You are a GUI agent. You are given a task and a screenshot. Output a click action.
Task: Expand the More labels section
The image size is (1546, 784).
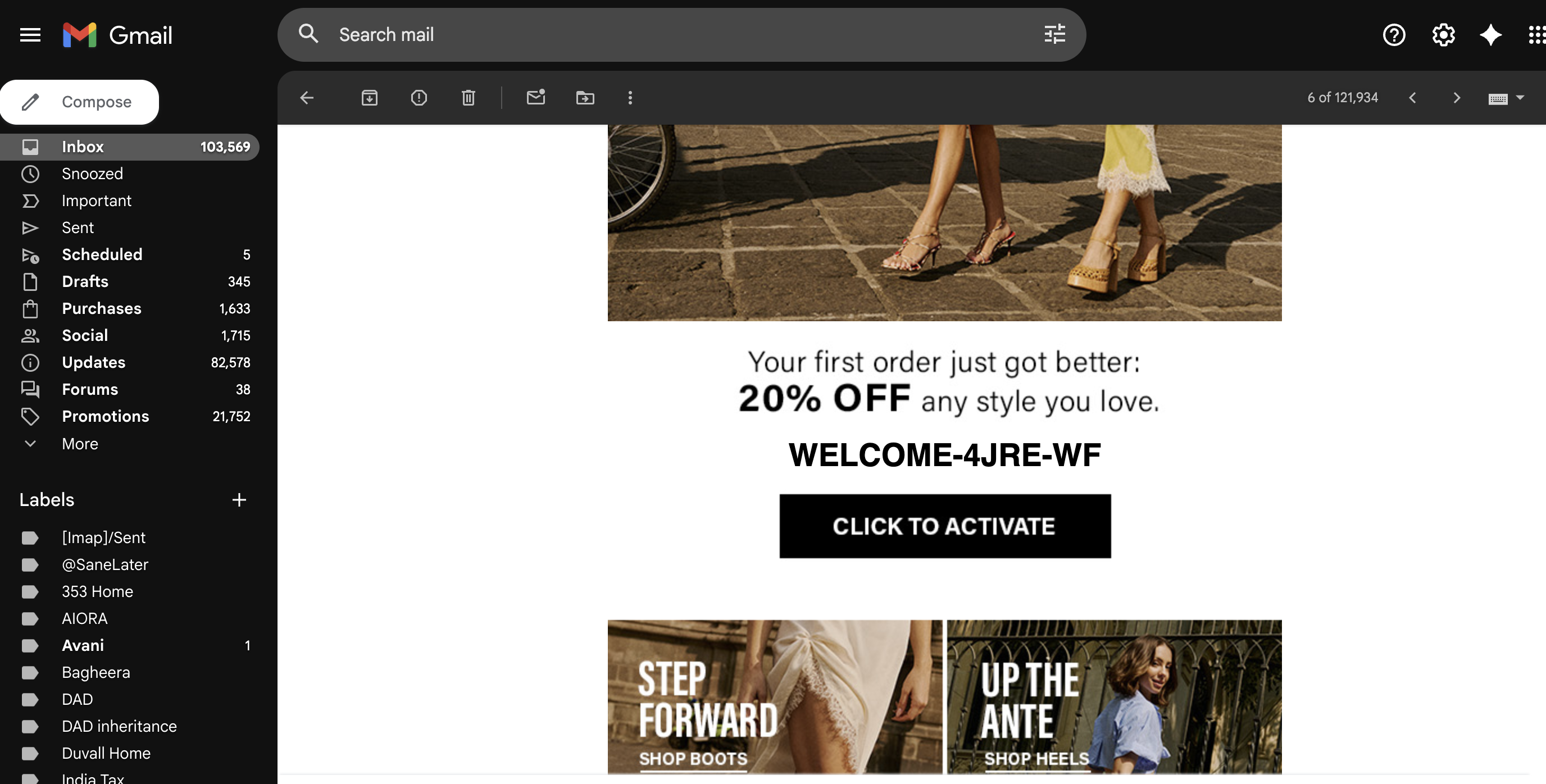click(80, 444)
